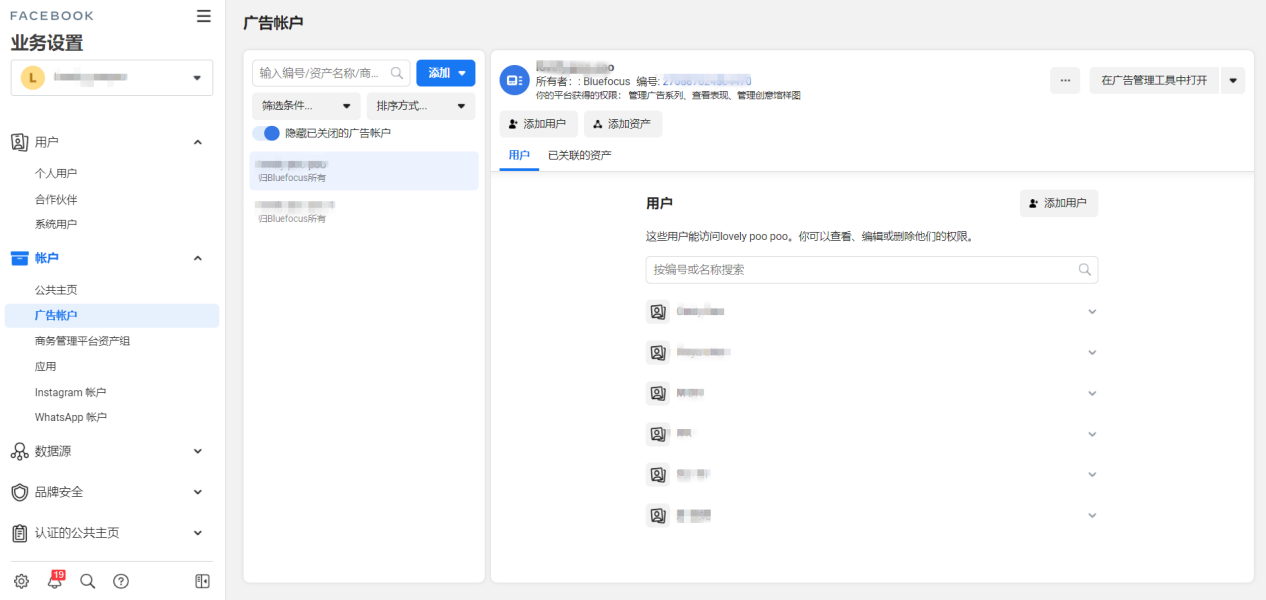Open more options via the ellipsis icon
Image resolution: width=1266 pixels, height=600 pixels.
[x=1065, y=80]
